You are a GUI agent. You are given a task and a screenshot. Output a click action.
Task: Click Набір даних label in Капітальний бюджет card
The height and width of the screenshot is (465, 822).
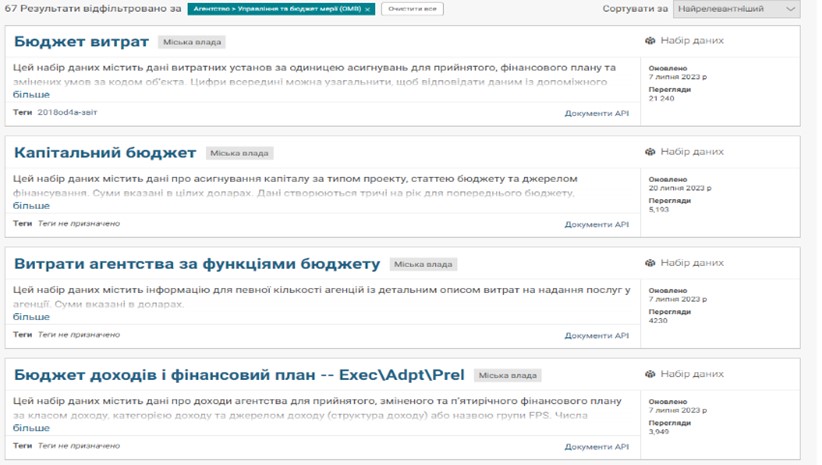692,152
